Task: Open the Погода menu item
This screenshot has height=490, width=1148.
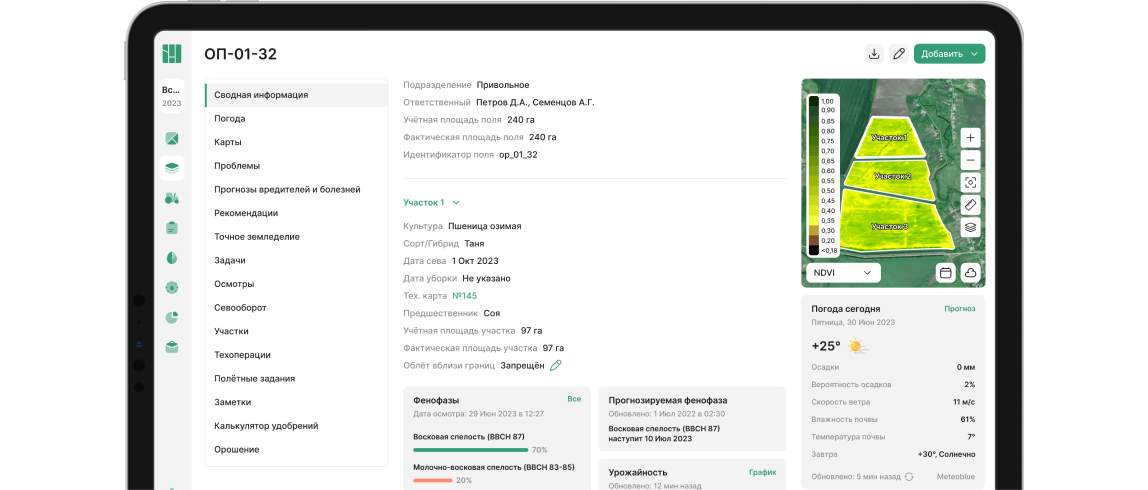Action: [230, 119]
